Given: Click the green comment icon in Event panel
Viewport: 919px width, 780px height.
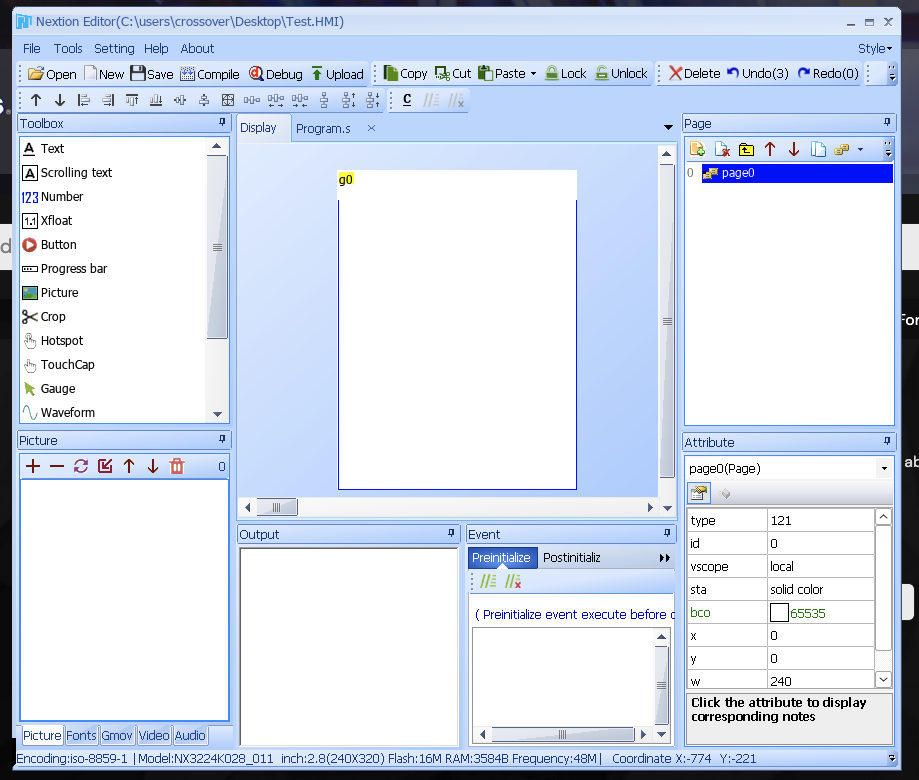Looking at the screenshot, I should tap(488, 581).
